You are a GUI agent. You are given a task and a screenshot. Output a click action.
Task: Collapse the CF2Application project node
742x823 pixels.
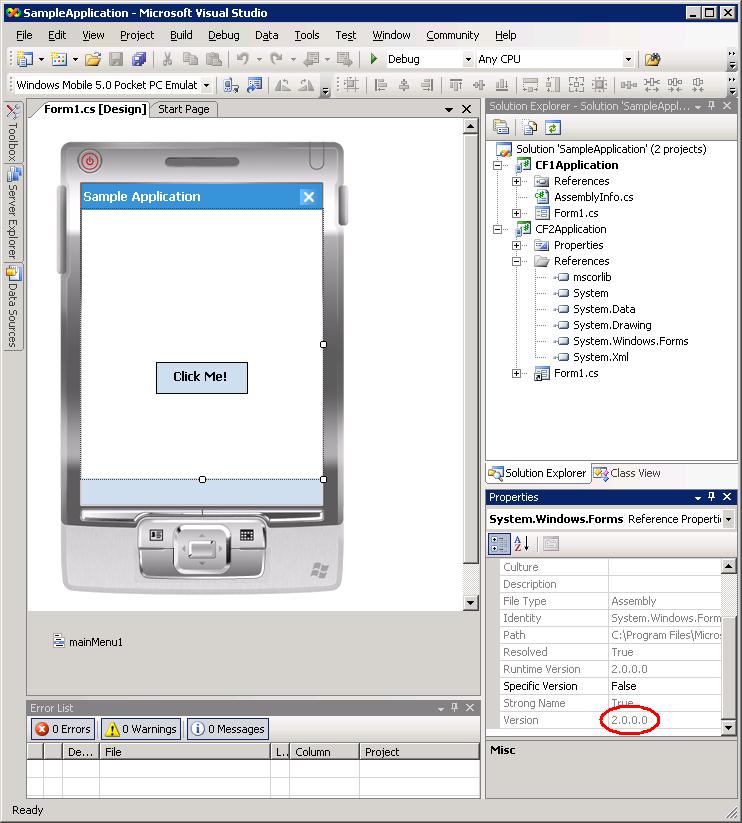[x=497, y=229]
